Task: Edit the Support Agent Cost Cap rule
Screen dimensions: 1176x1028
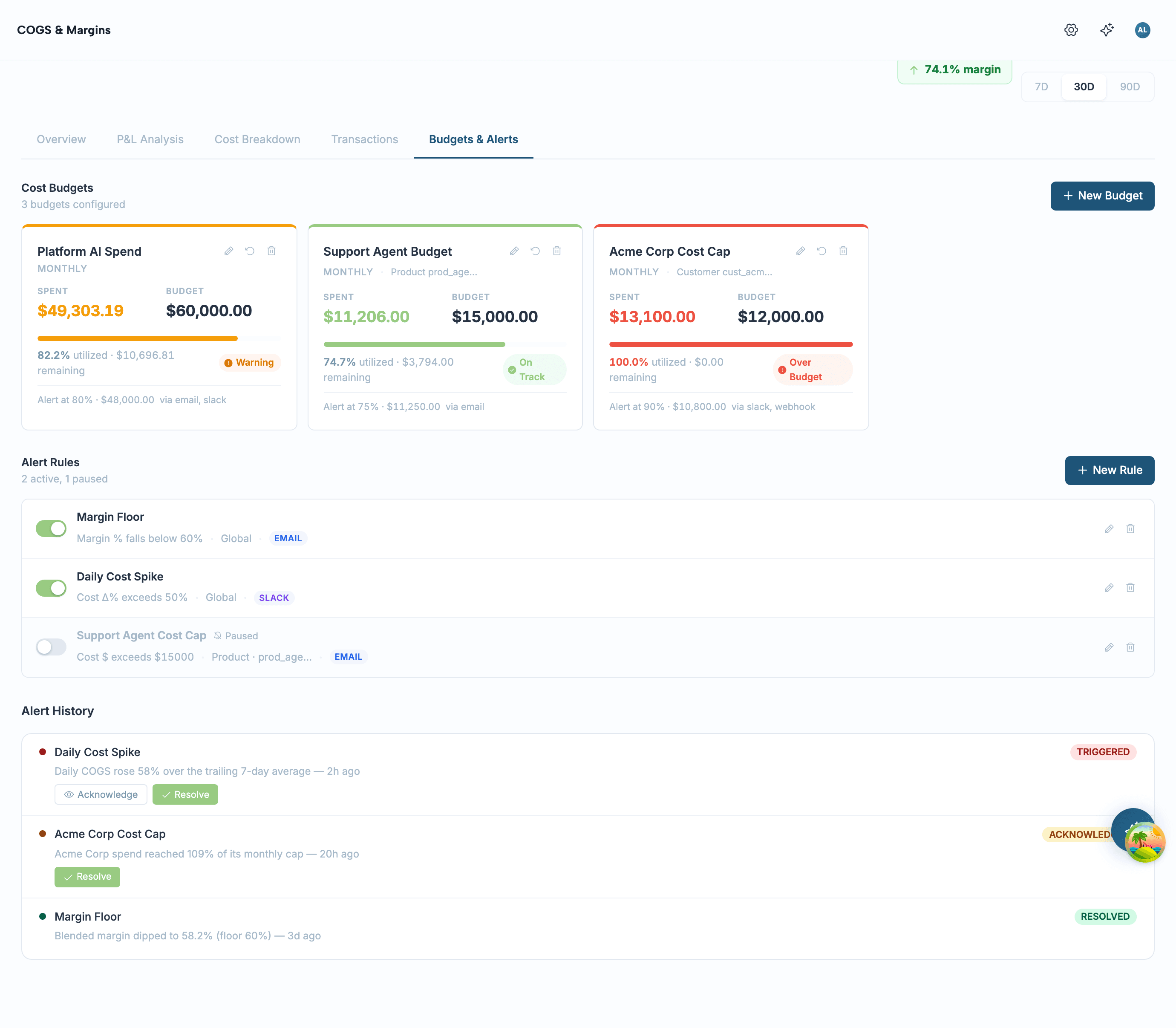Action: [1108, 647]
